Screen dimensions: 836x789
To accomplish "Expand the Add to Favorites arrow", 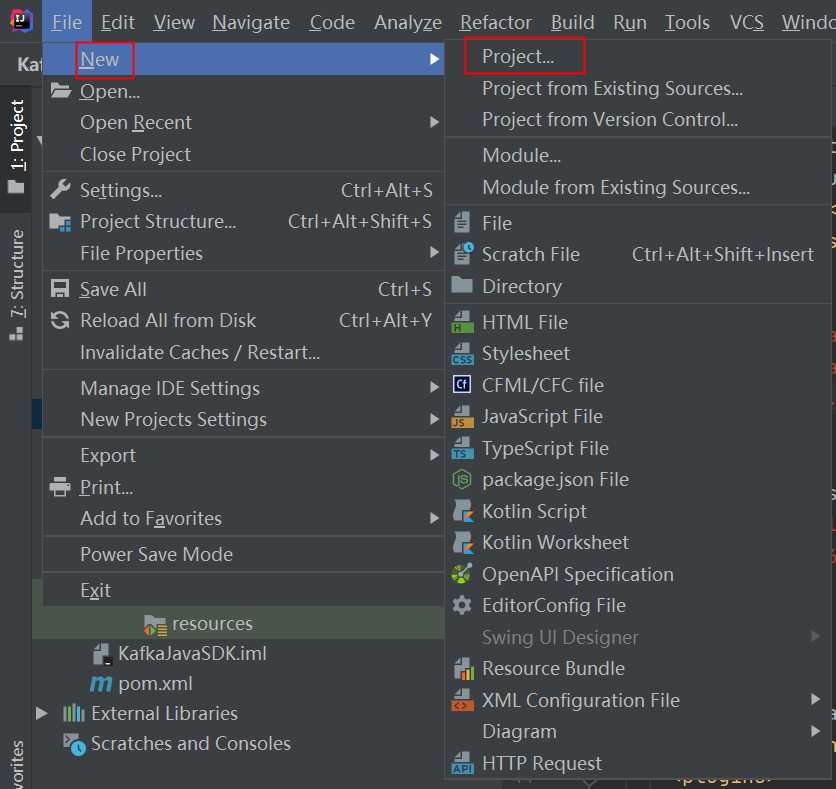I will pyautogui.click(x=435, y=518).
